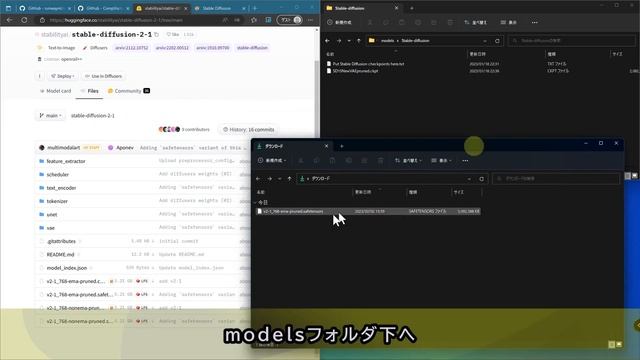Open the model_index.json file
The height and width of the screenshot is (360, 640).
tap(67, 268)
